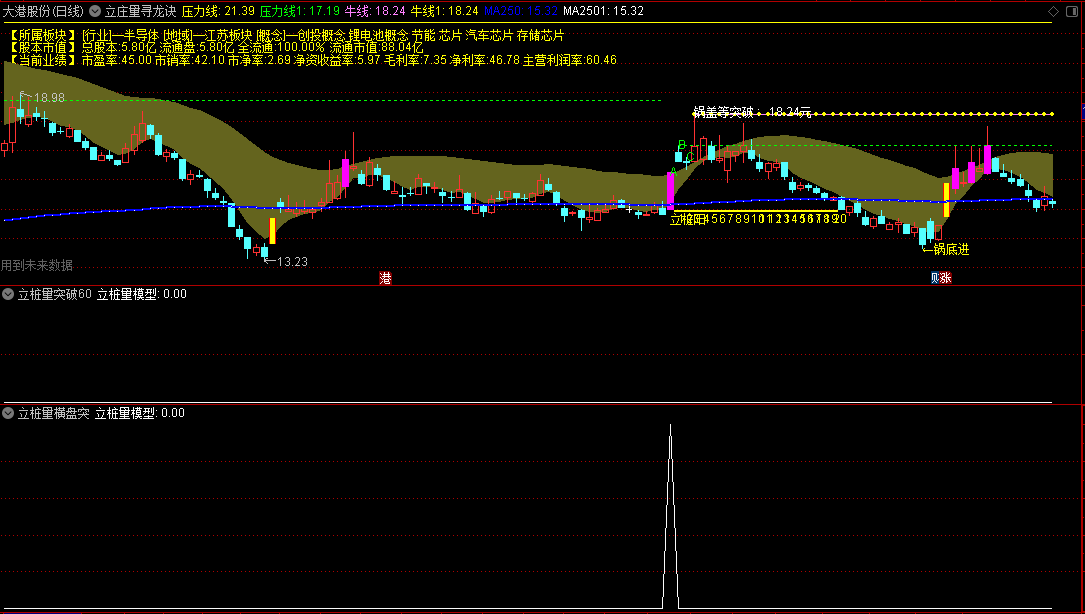This screenshot has height=614, width=1085.
Task: Click the white MA2501: 15.32 value
Action: pos(603,11)
